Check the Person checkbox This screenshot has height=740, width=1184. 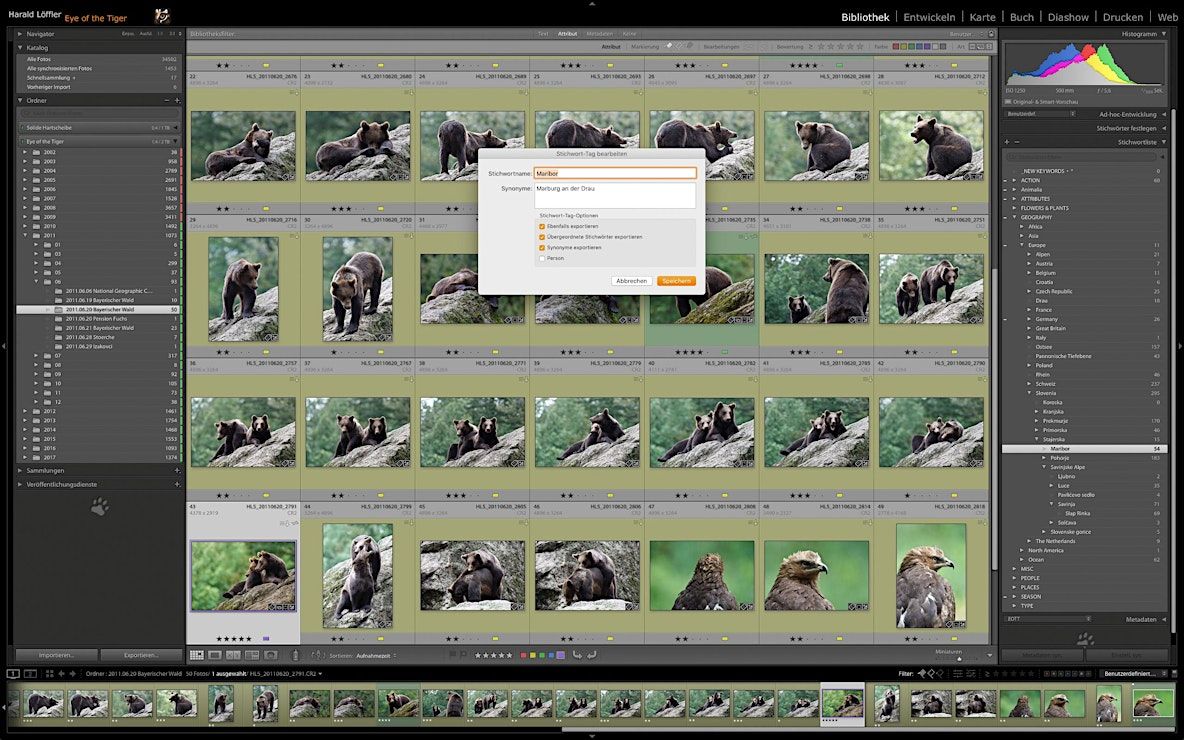pos(541,258)
